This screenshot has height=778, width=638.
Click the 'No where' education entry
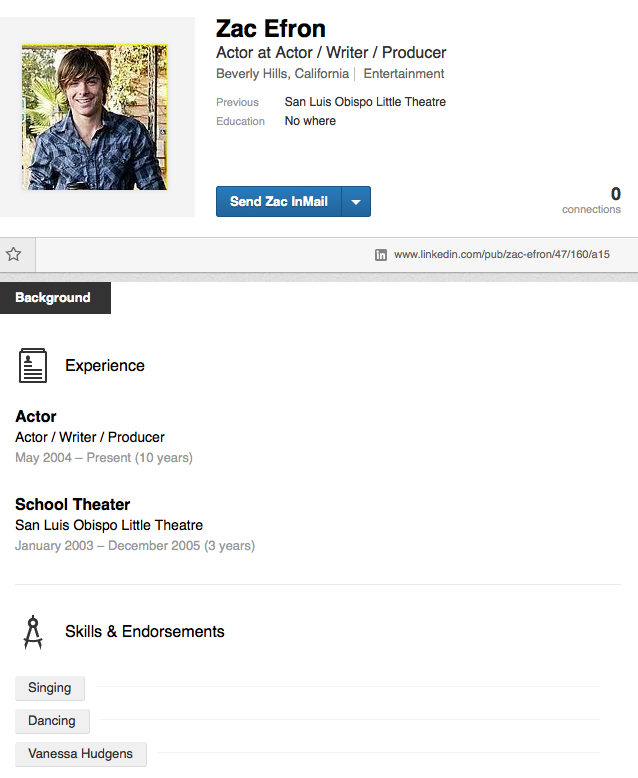[x=310, y=121]
